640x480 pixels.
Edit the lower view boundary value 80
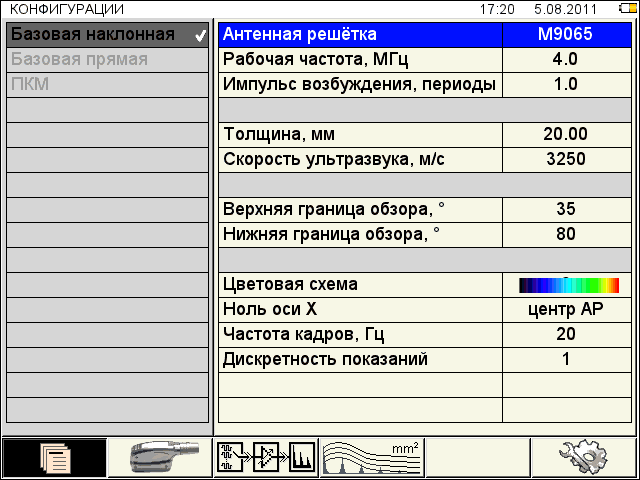pyautogui.click(x=567, y=235)
